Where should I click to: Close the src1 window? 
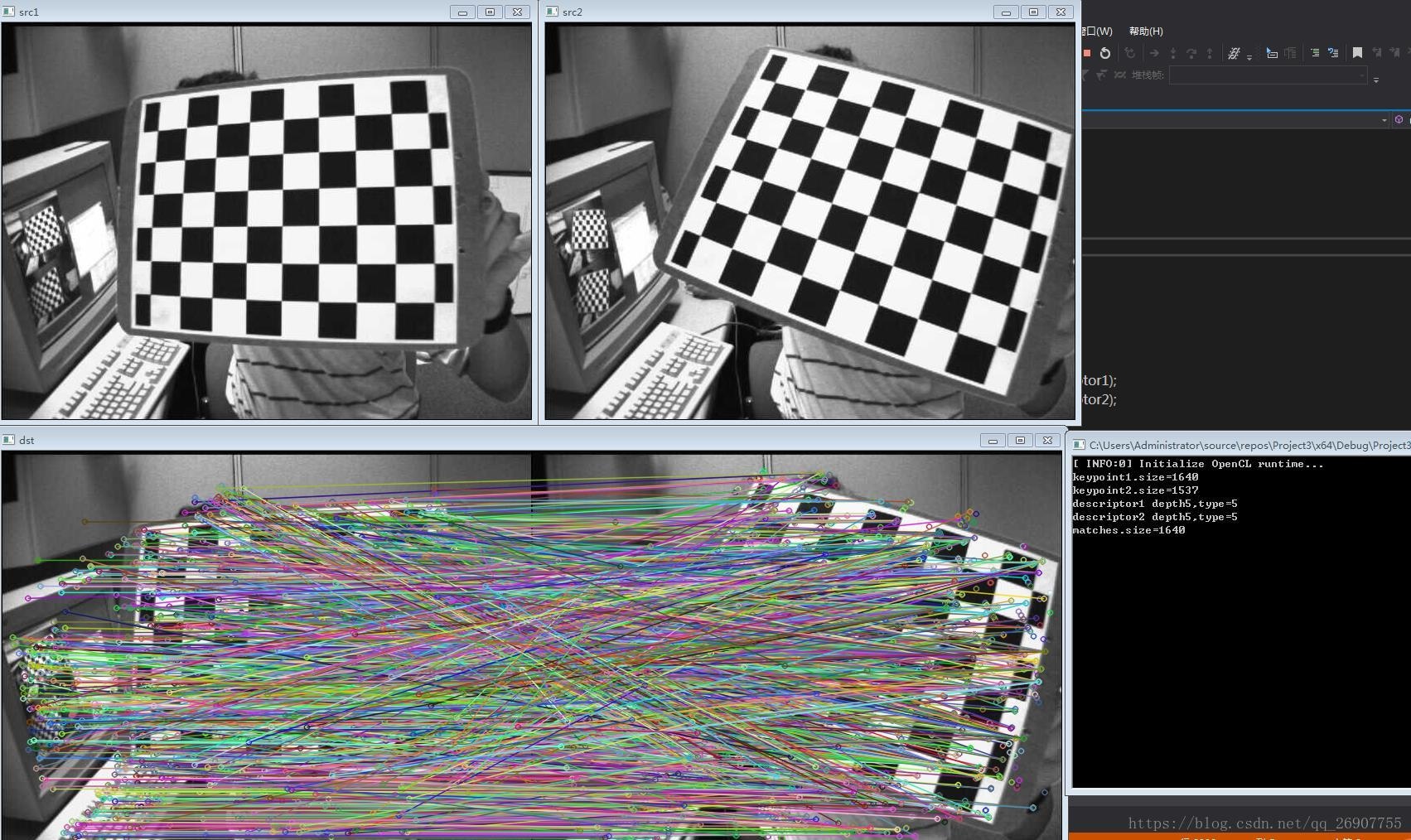[517, 12]
